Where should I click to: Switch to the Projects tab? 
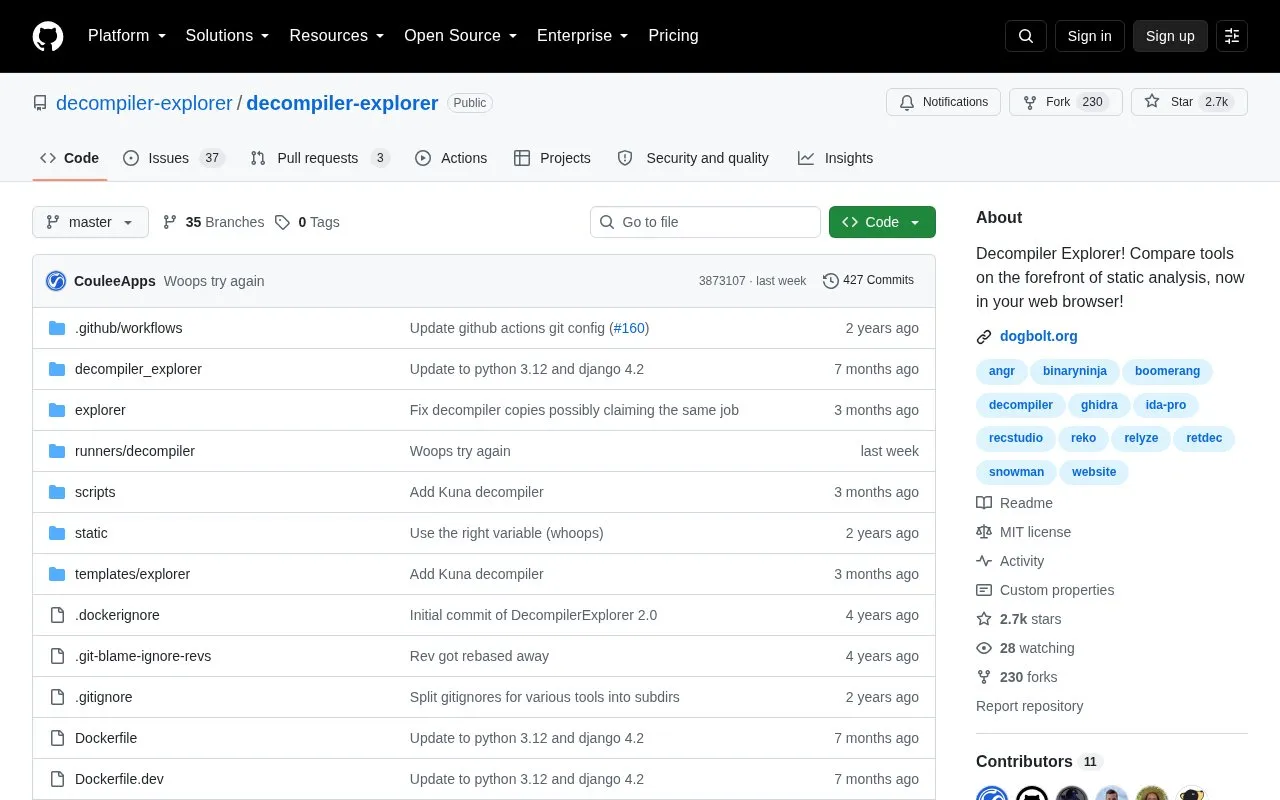552,158
